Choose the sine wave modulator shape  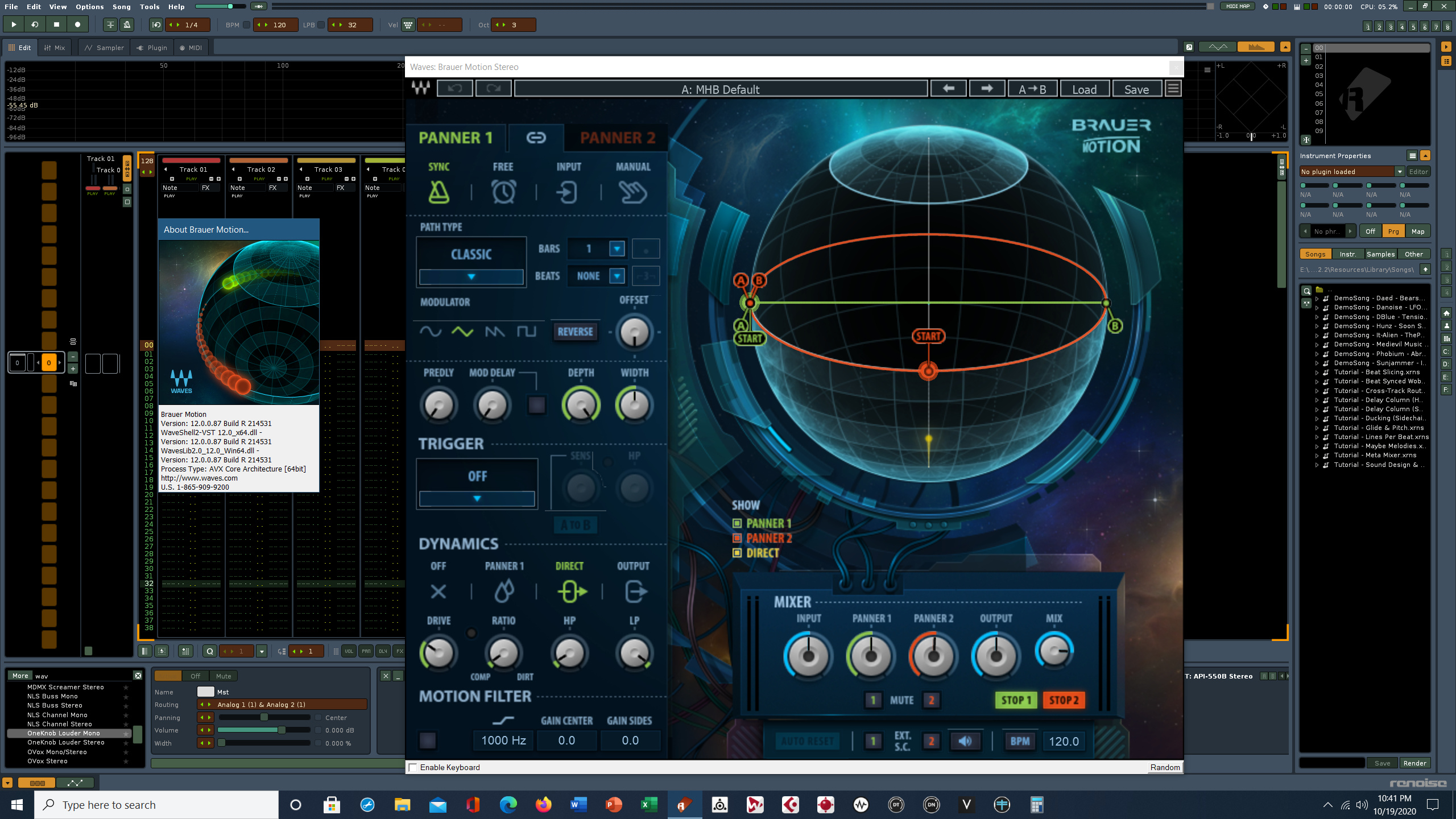431,332
